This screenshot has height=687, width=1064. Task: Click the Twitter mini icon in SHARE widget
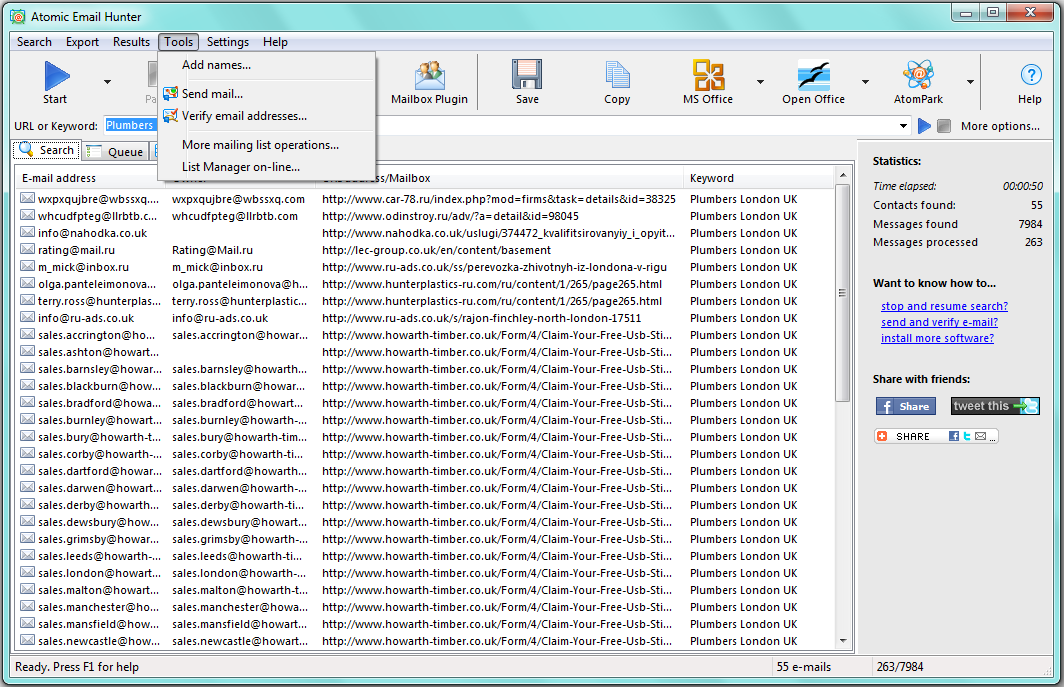pos(967,437)
